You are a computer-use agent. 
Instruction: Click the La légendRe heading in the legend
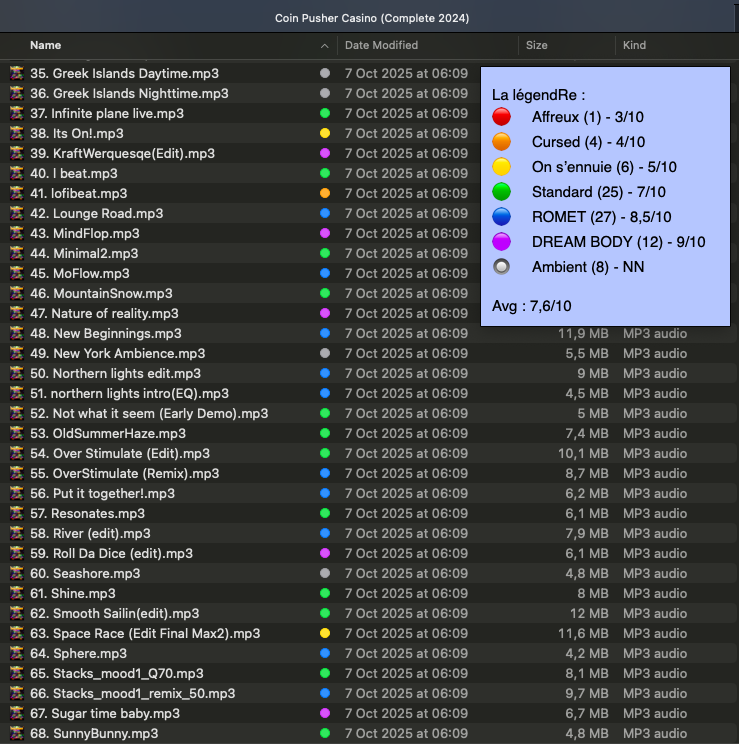(x=538, y=95)
